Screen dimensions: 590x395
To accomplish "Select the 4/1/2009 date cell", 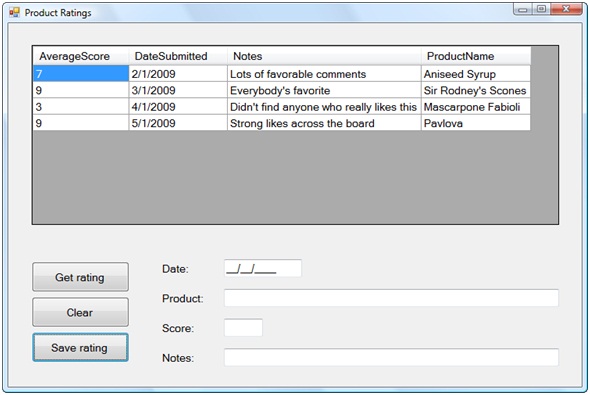I will (178, 107).
